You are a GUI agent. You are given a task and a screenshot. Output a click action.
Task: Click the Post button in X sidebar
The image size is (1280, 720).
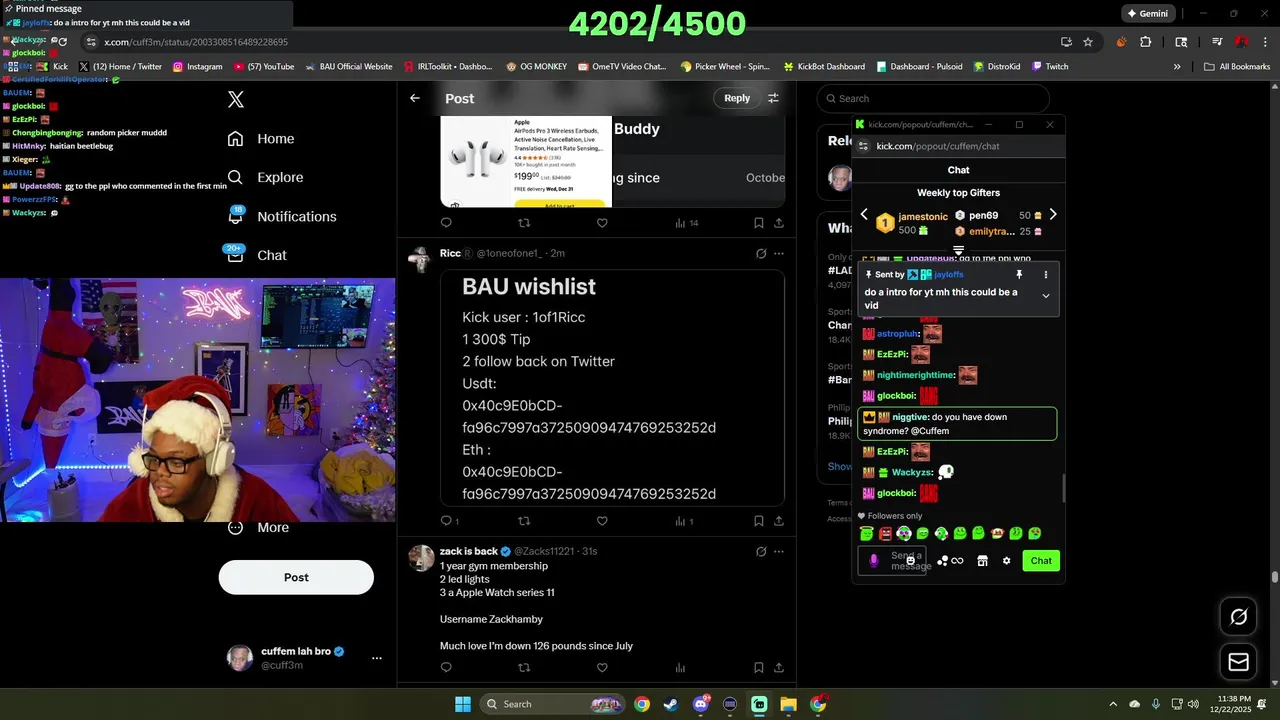click(x=296, y=577)
